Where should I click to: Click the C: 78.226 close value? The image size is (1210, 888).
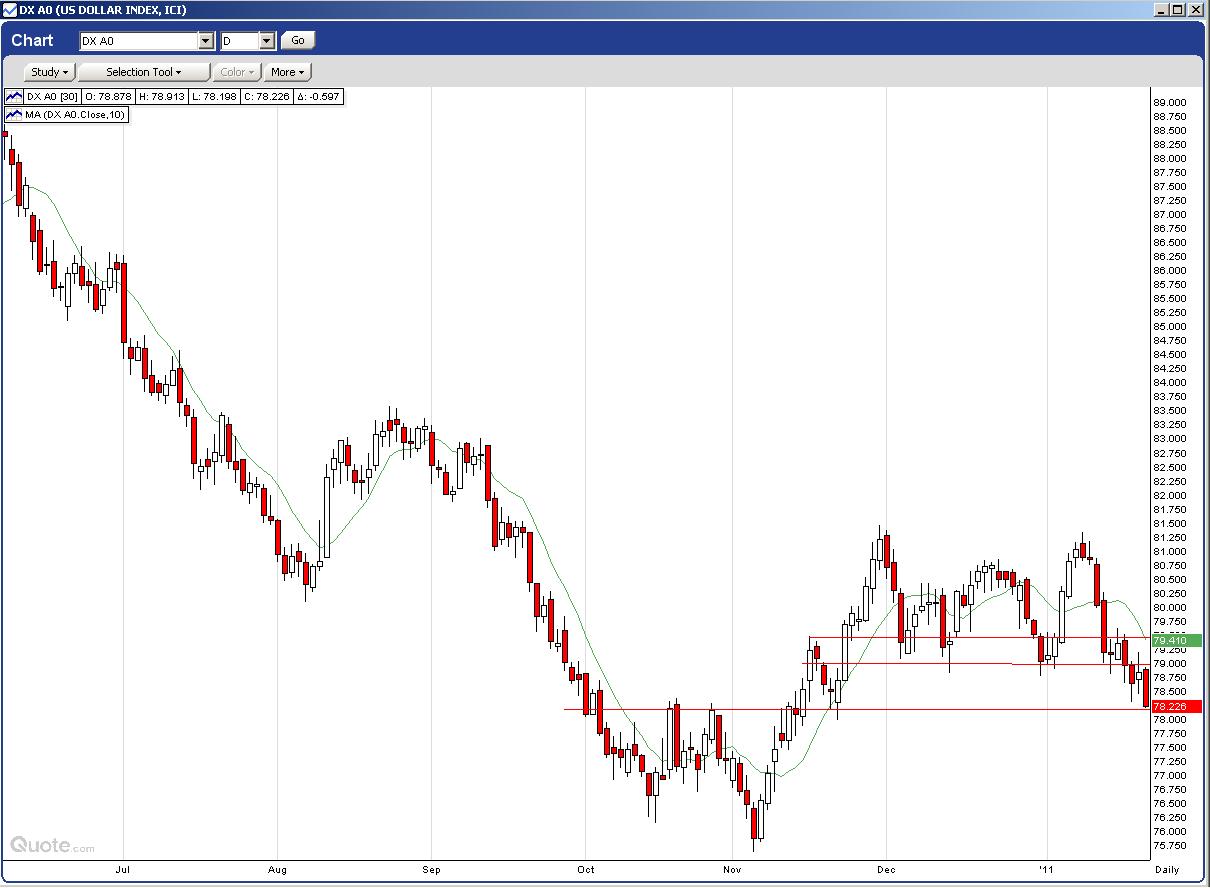(267, 97)
